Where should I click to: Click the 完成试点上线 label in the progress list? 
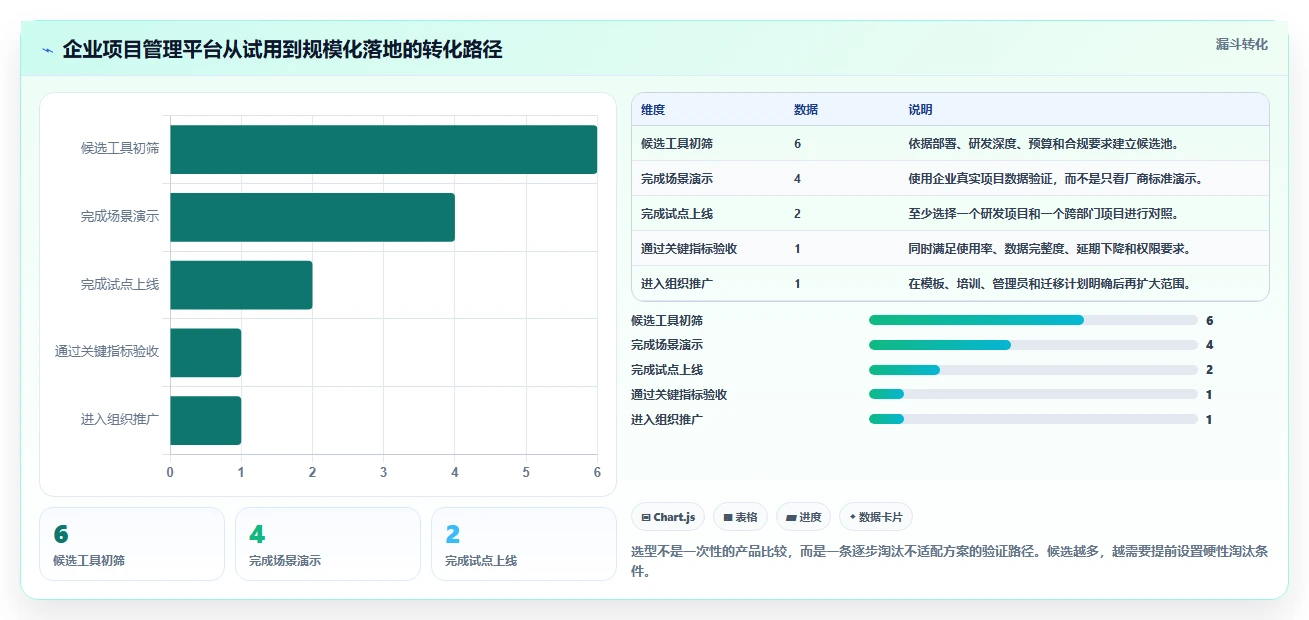(667, 370)
